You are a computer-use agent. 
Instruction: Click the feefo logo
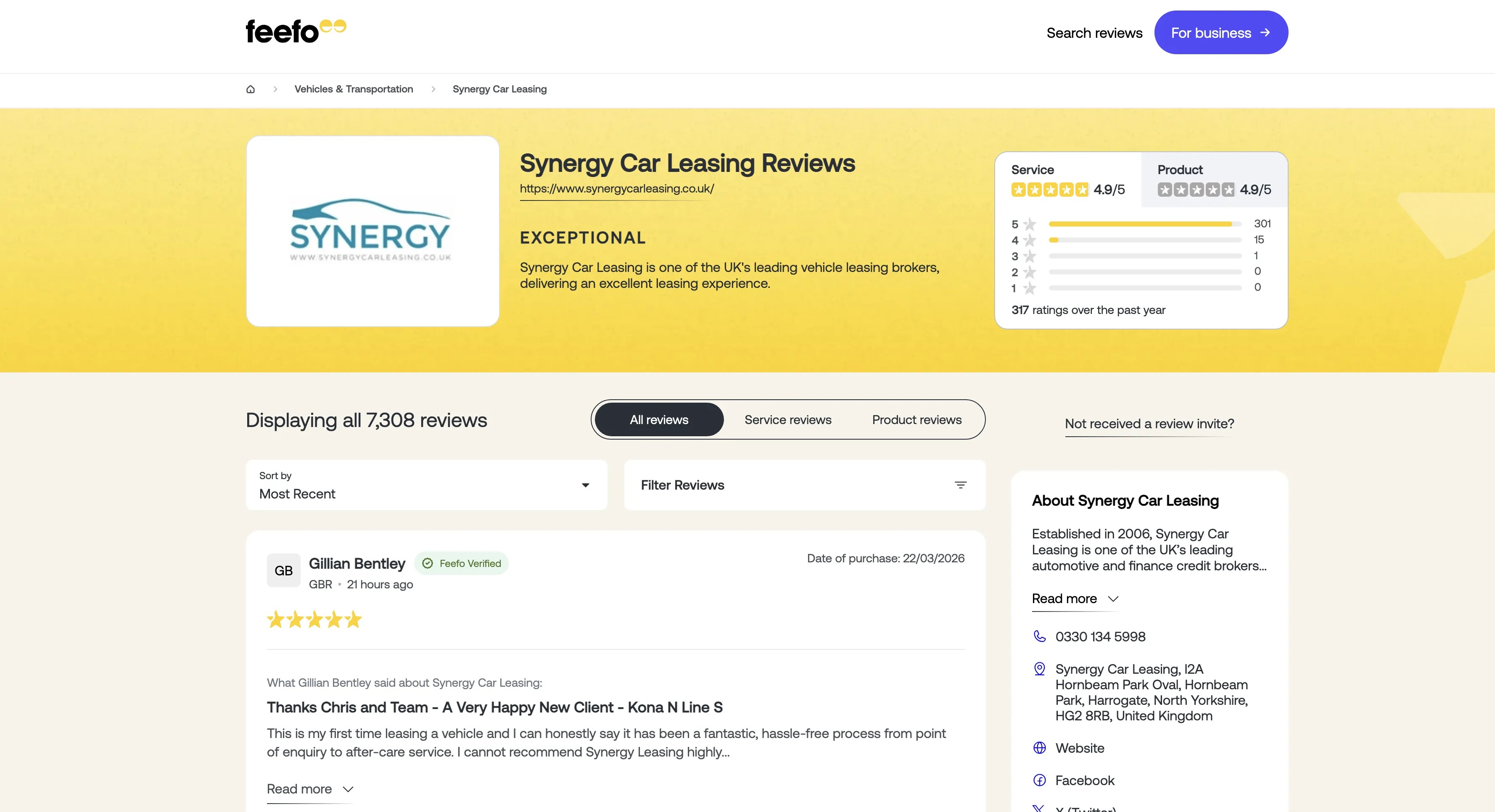tap(296, 32)
